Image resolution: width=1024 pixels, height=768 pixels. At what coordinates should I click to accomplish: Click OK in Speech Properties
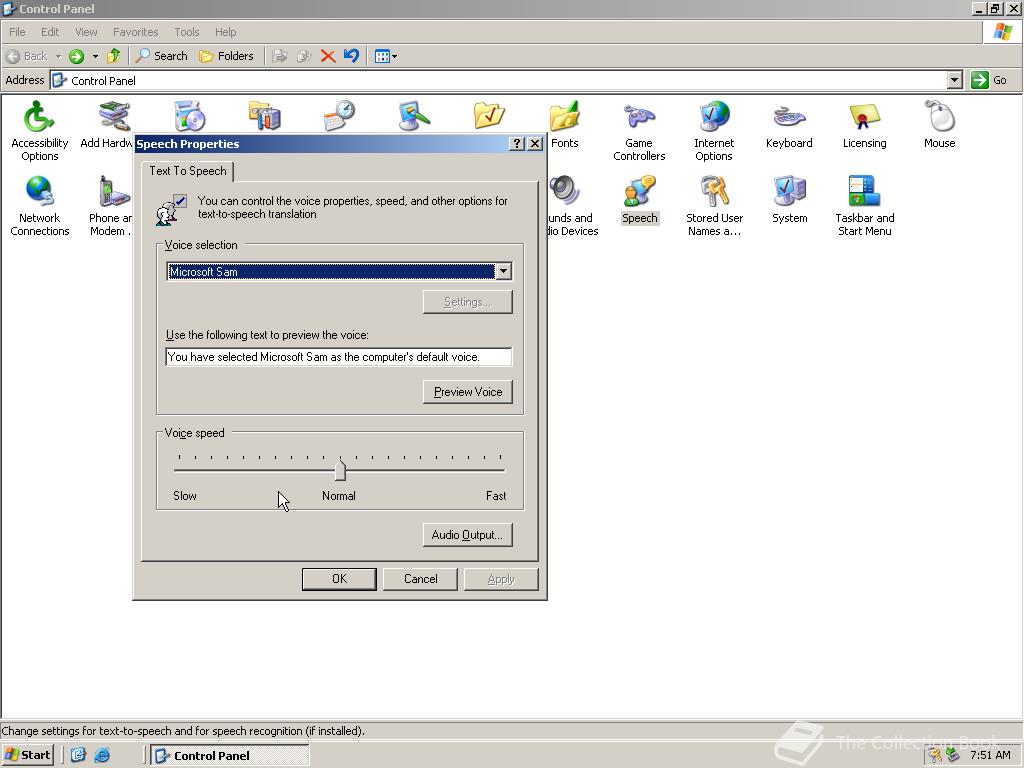339,579
